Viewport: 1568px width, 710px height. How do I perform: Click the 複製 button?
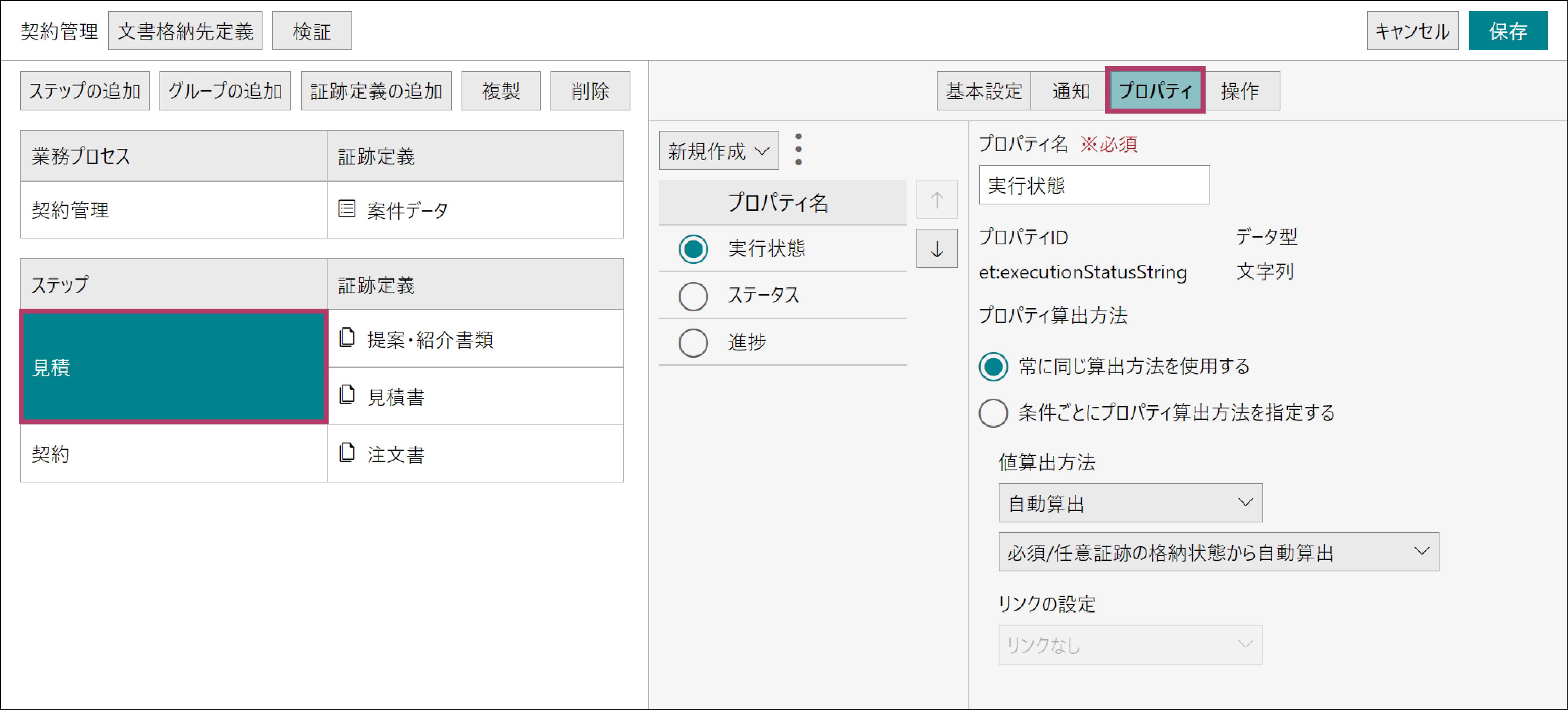501,90
